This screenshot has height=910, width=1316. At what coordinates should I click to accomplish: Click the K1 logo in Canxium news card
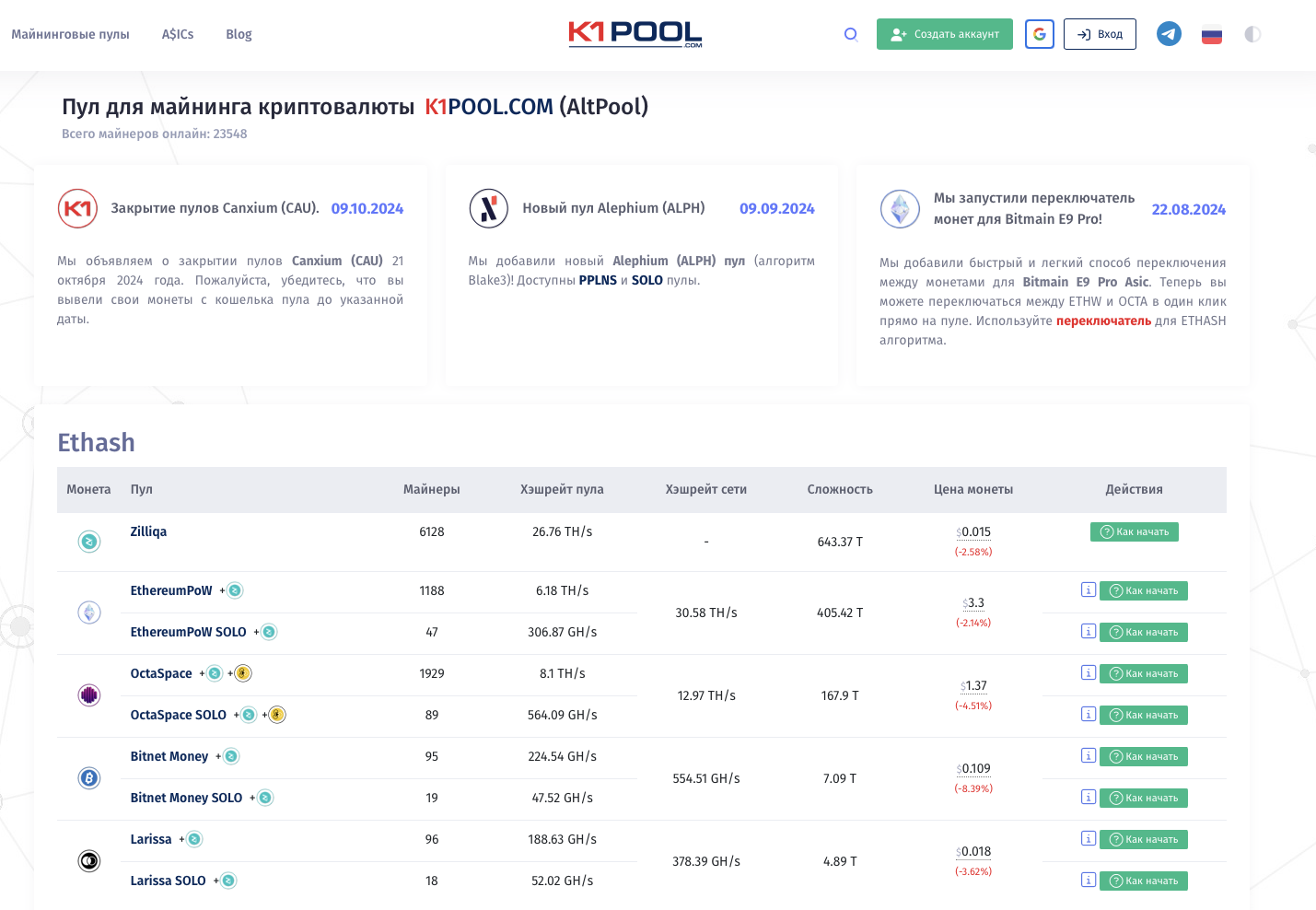(77, 208)
